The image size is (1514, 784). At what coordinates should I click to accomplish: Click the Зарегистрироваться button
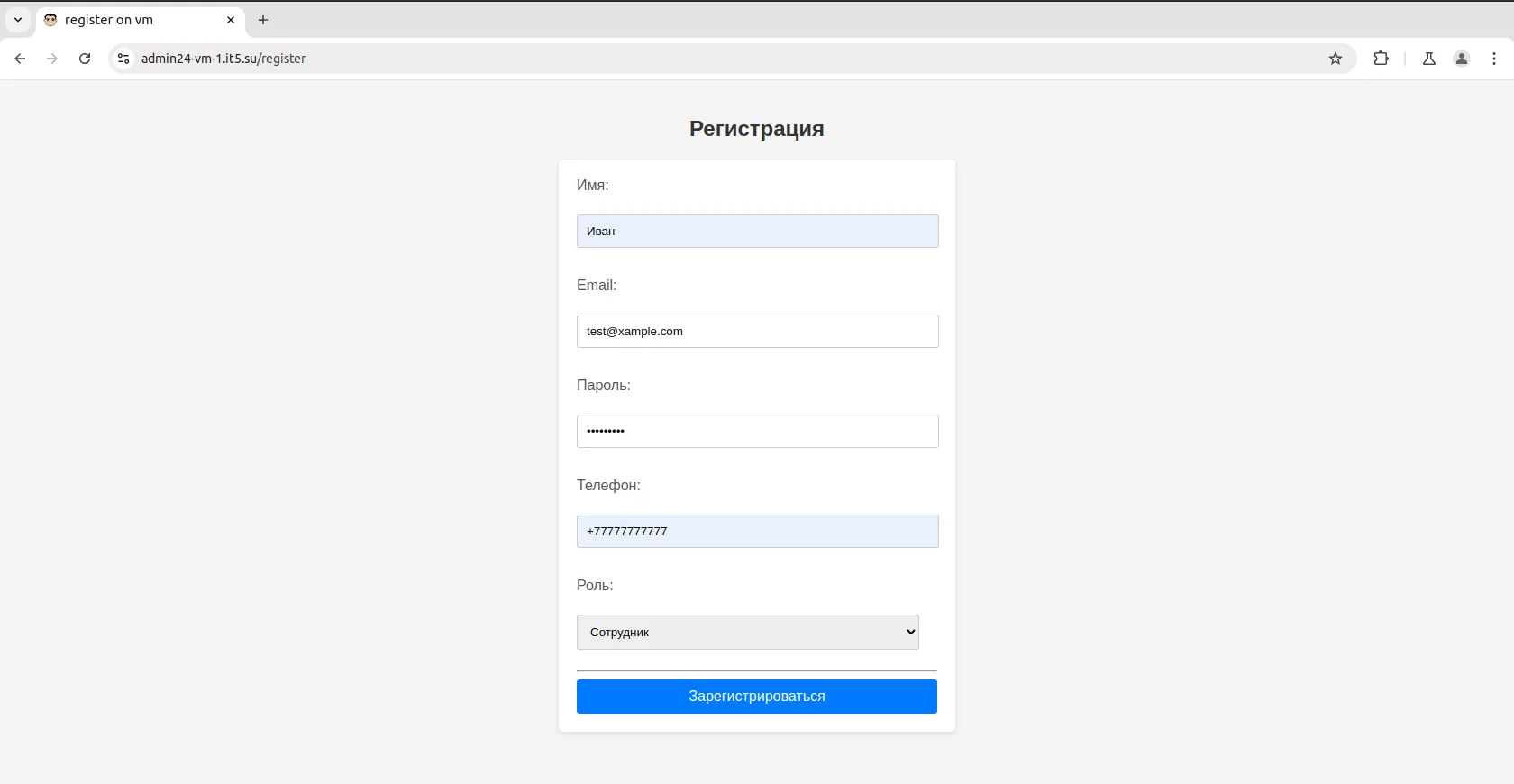tap(757, 697)
